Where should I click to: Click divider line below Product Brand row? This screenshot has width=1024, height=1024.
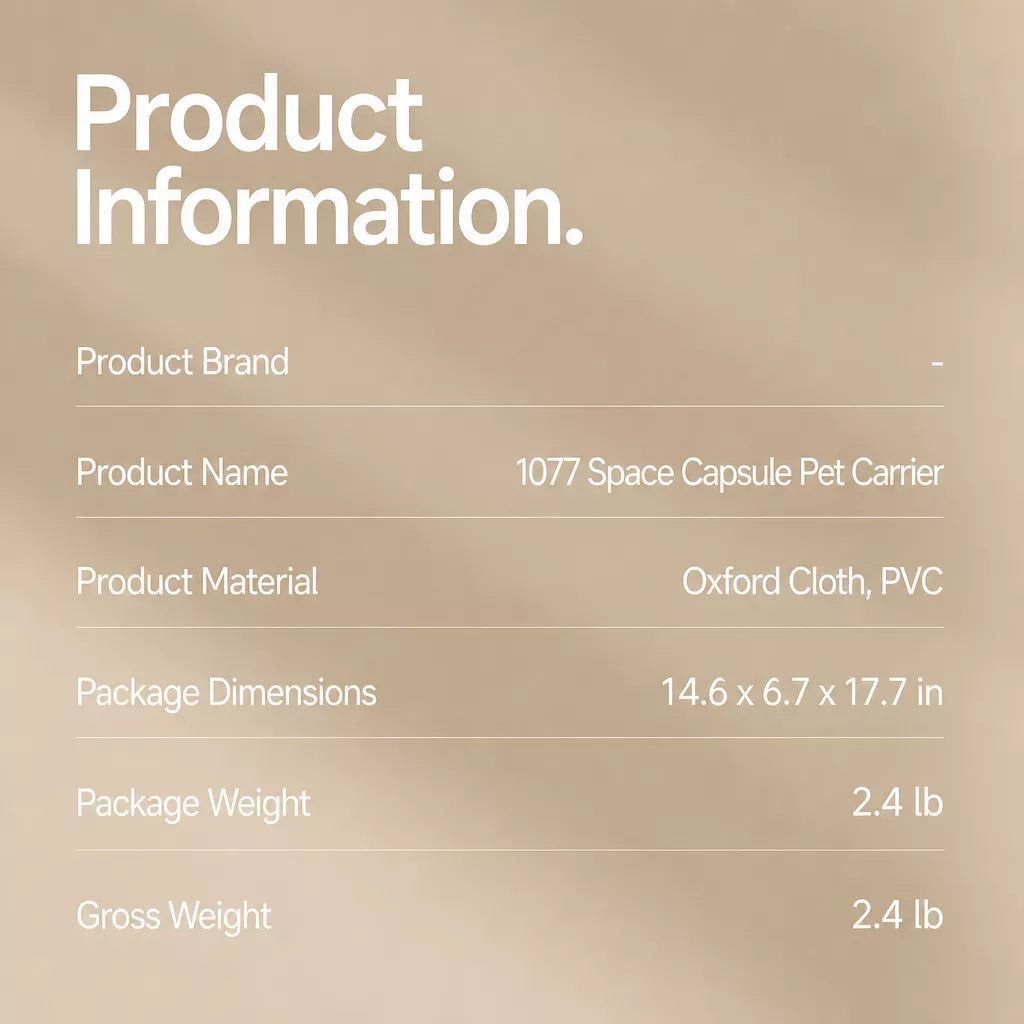pyautogui.click(x=510, y=406)
